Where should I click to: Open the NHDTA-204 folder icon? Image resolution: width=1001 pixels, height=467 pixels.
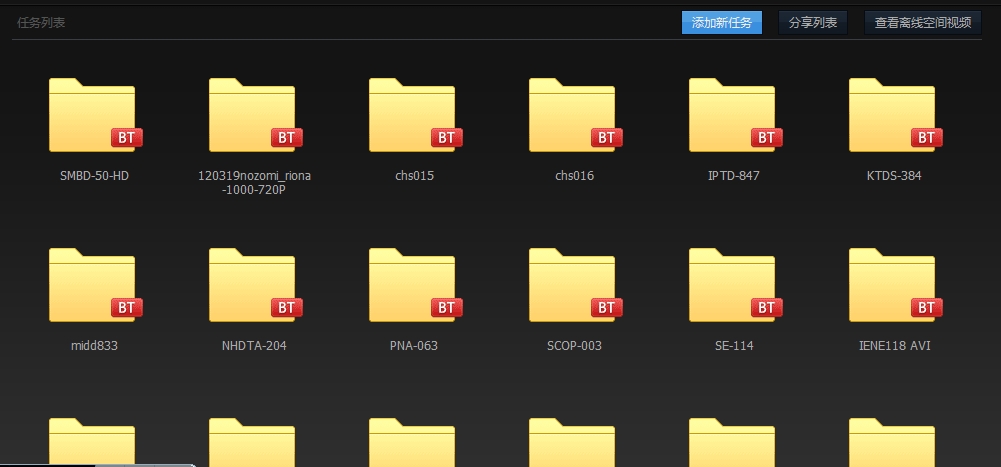click(255, 285)
